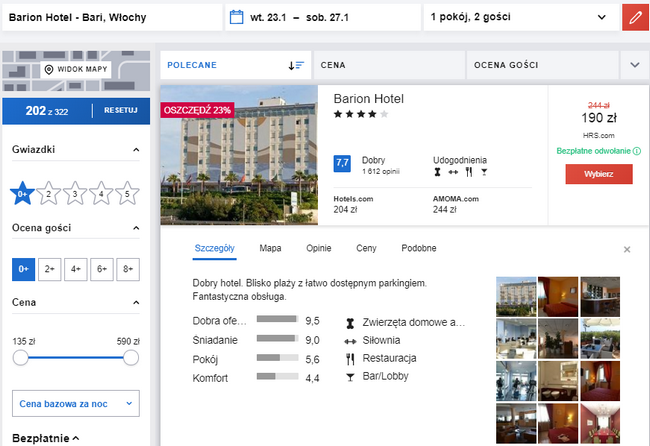
Task: Switch to the Podobne tab
Action: 419,248
